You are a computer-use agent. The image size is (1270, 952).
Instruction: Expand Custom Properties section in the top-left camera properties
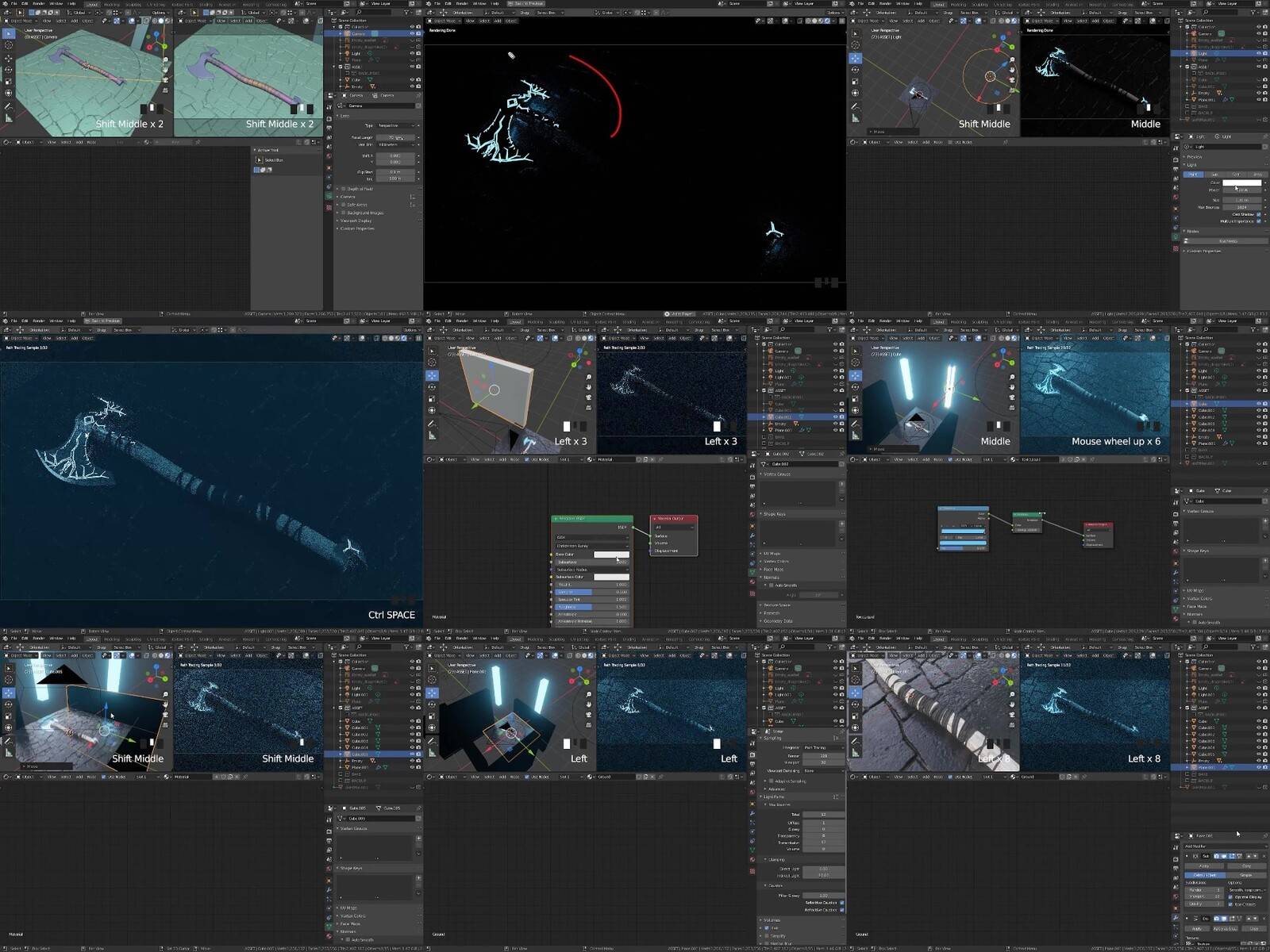356,228
